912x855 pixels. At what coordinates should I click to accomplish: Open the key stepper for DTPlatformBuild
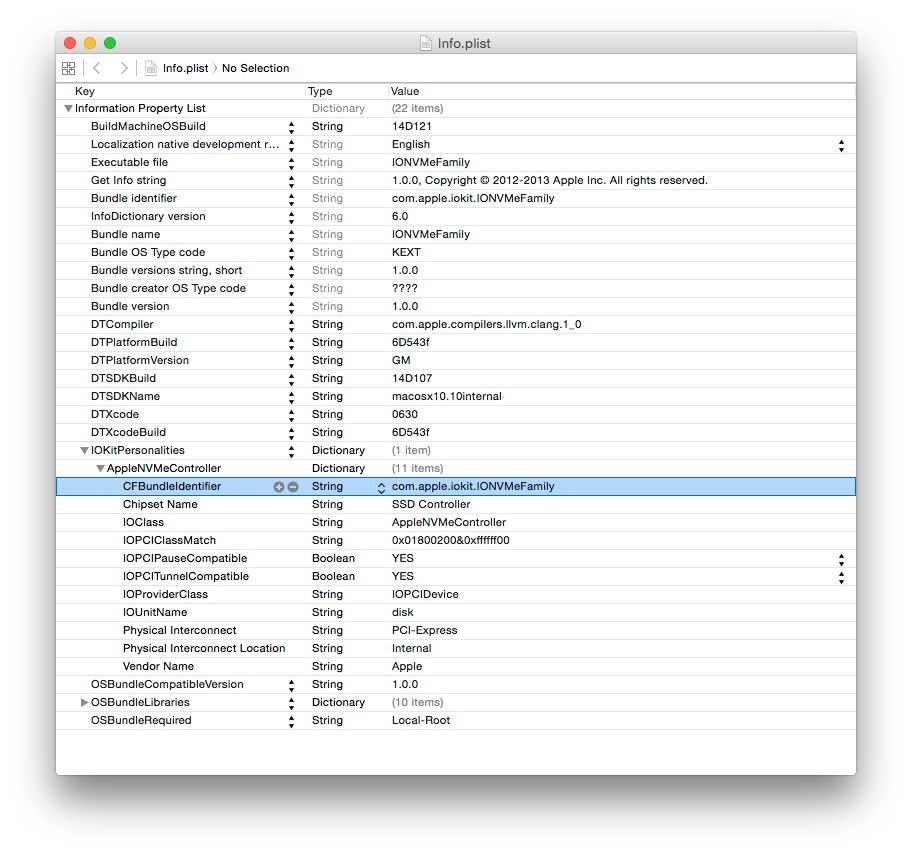pyautogui.click(x=291, y=344)
